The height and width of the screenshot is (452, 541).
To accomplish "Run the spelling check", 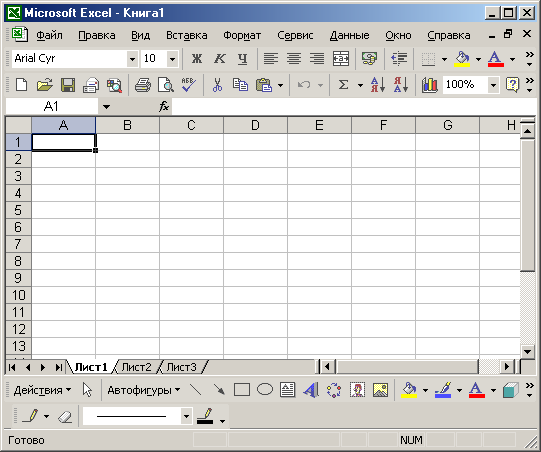I will point(189,85).
